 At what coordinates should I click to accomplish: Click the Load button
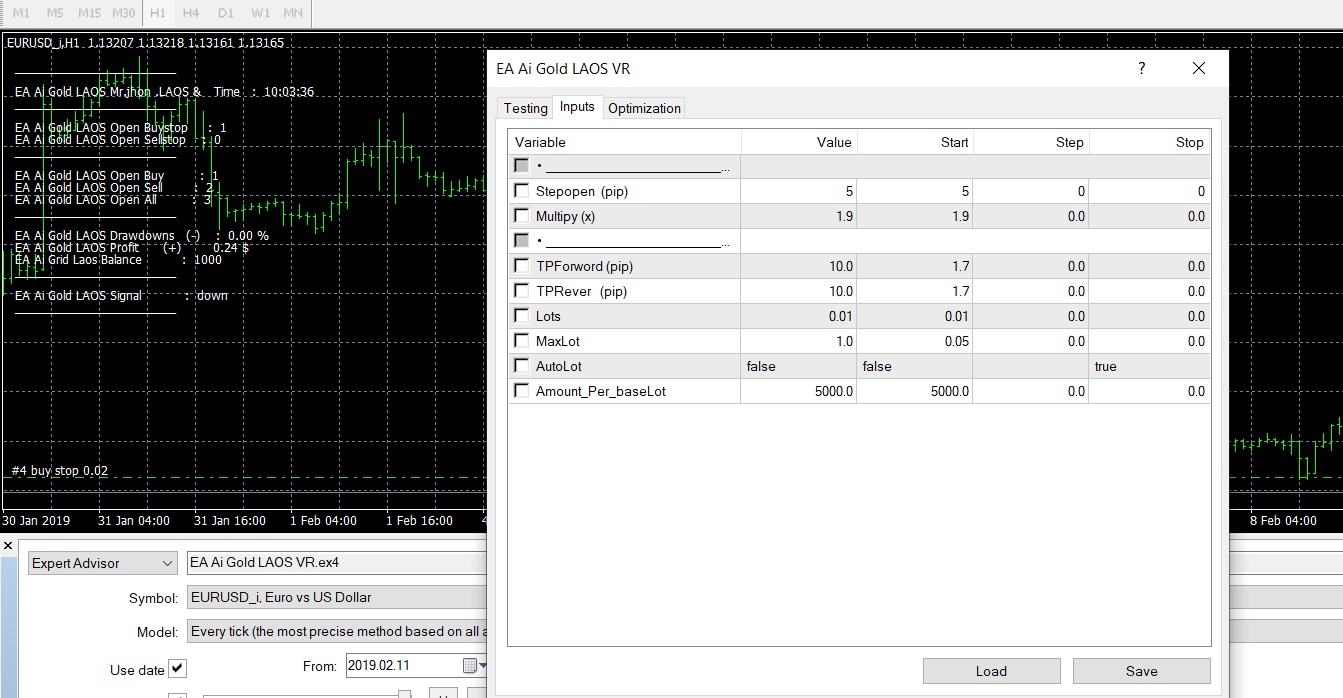991,671
